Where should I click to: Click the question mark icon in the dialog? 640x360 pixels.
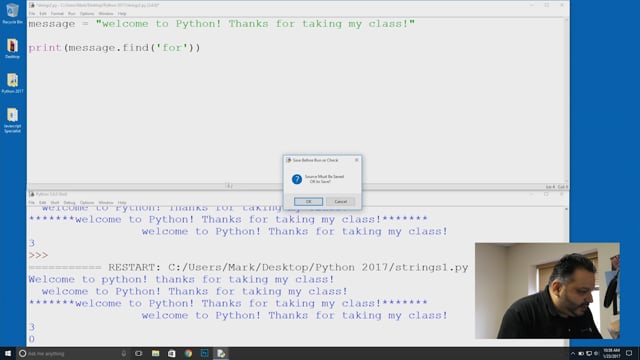pyautogui.click(x=297, y=179)
